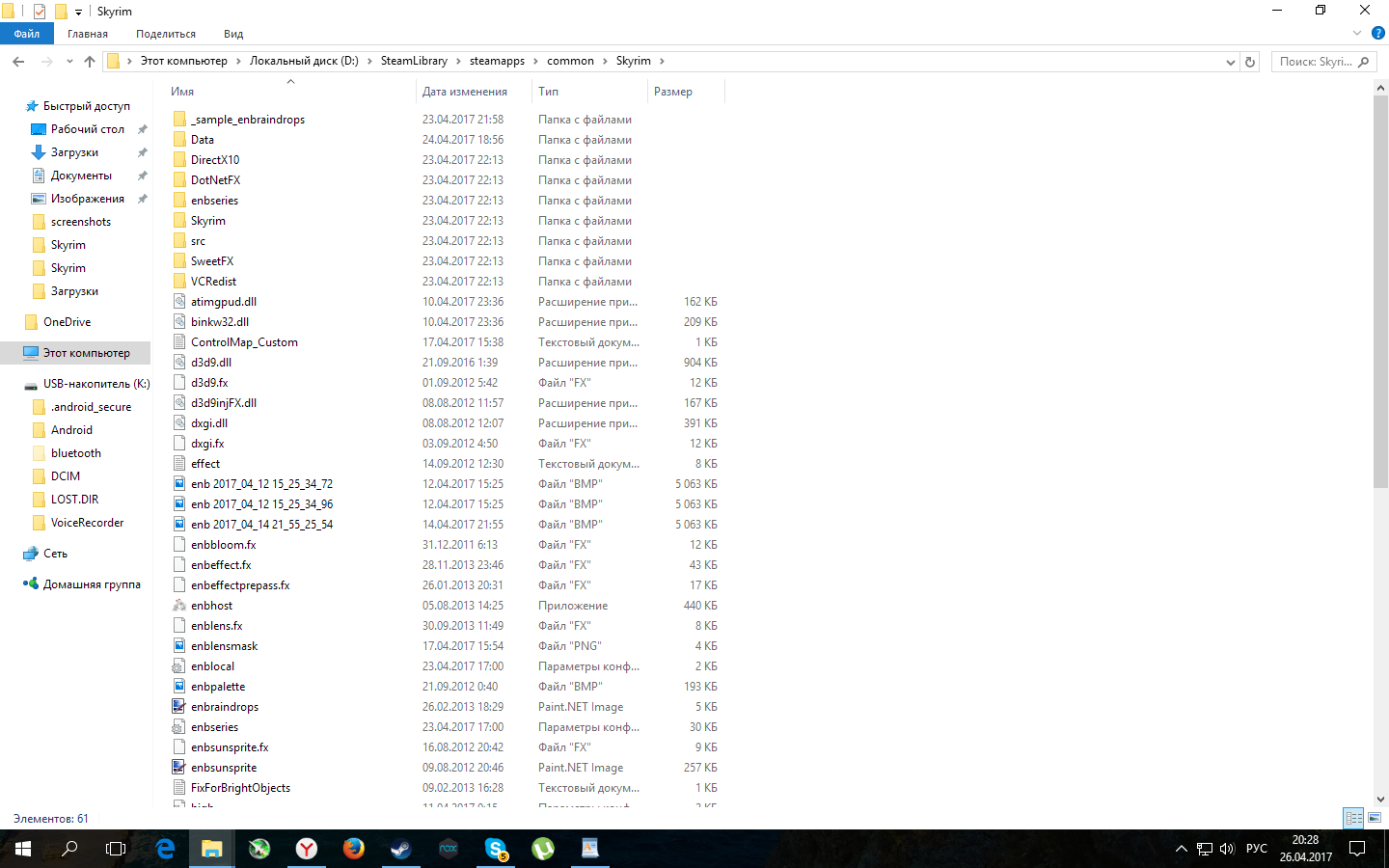
Task: Select the enbeffectprepass.fx file
Action: point(240,585)
